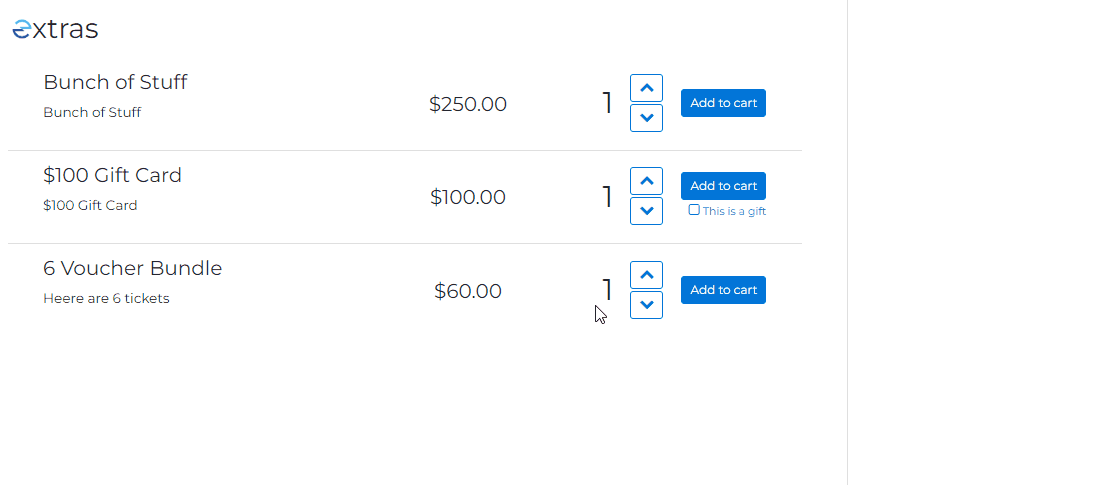The width and height of the screenshot is (1111, 485).
Task: Decrease the 6 Voucher Bundle quantity with the down arrow
Action: point(646,304)
